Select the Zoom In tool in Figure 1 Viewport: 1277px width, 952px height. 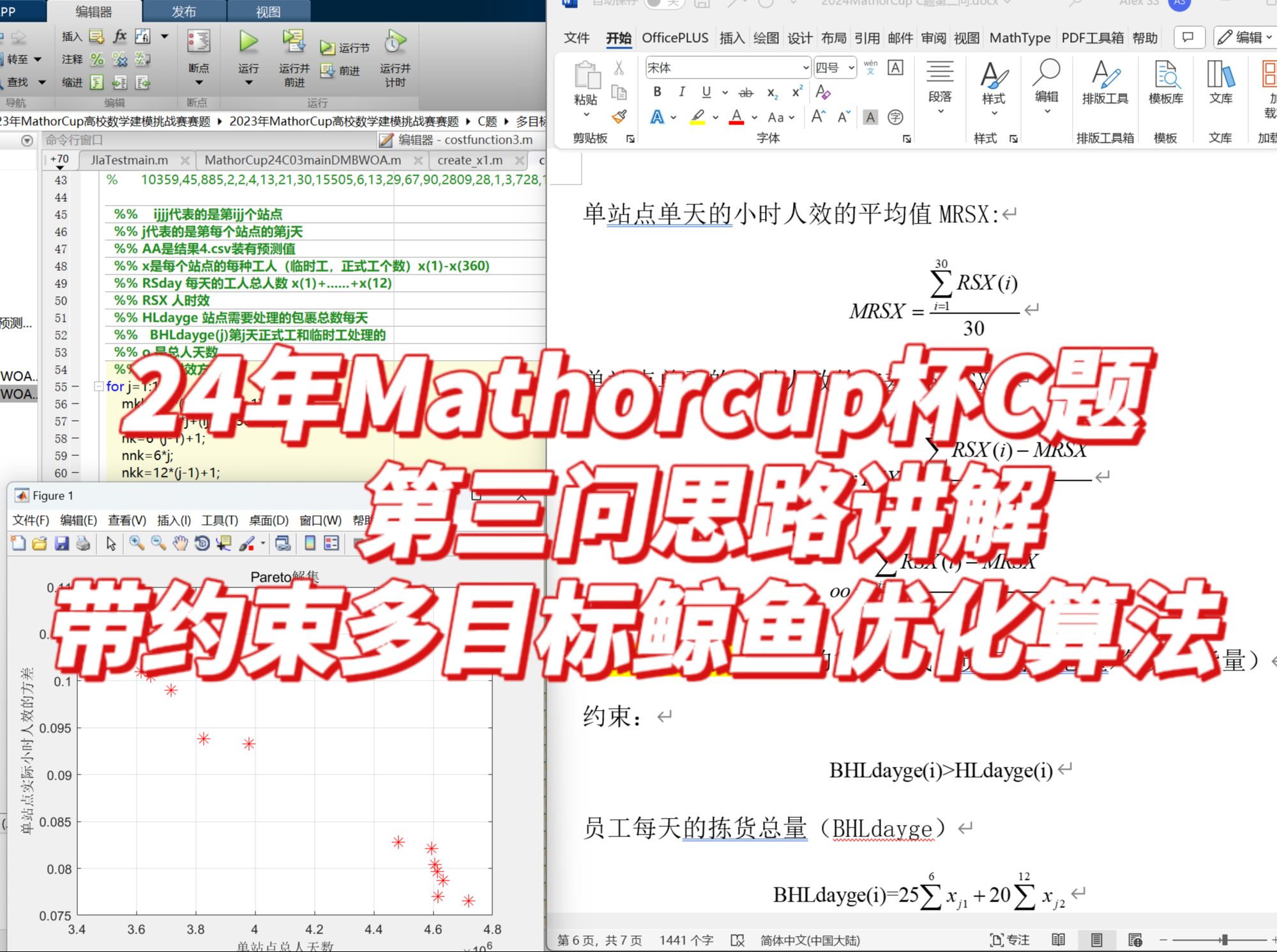click(137, 543)
